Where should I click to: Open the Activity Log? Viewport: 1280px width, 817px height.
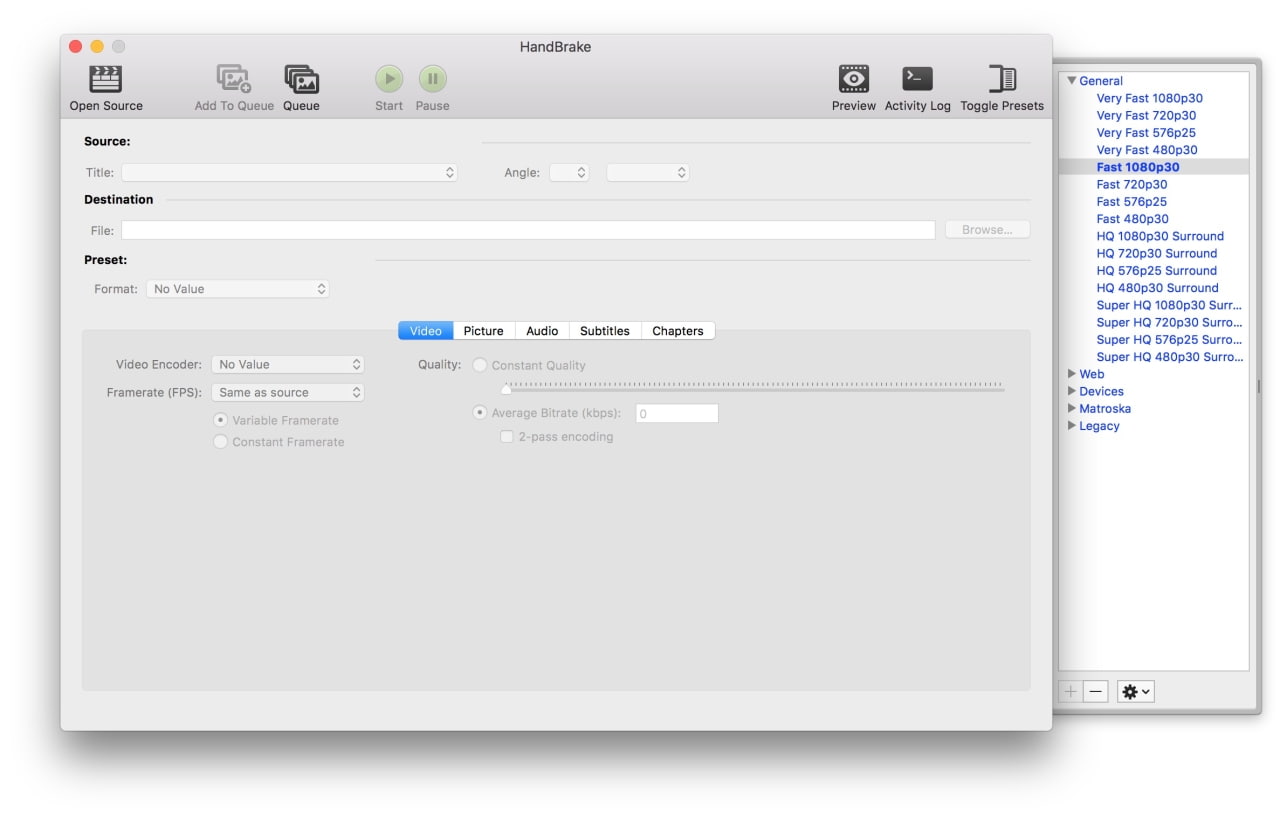[917, 78]
